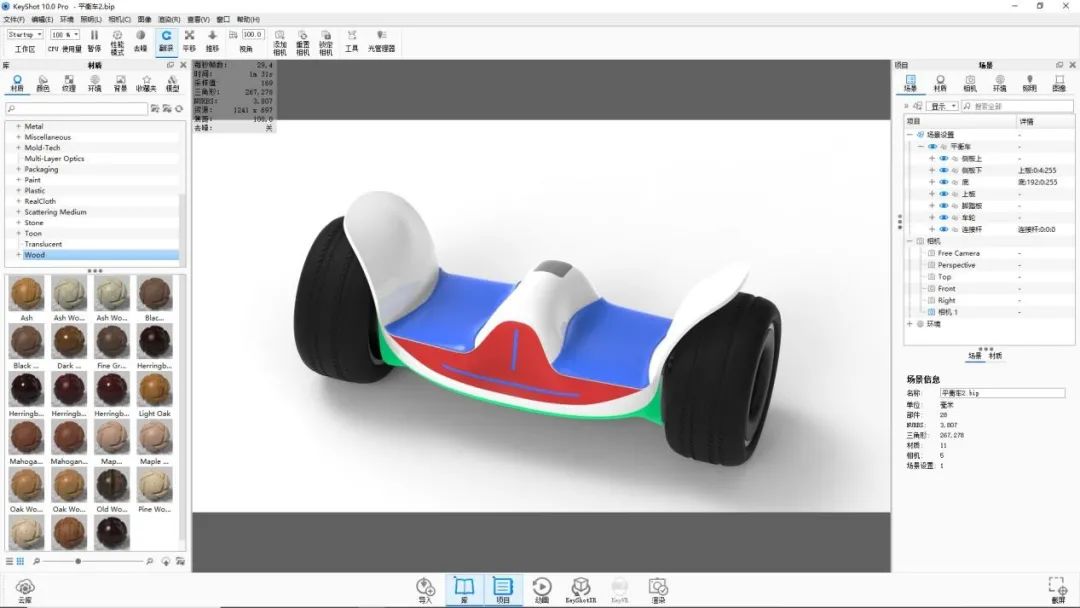
Task: Expand the 环境 node in scene tree
Action: 909,324
